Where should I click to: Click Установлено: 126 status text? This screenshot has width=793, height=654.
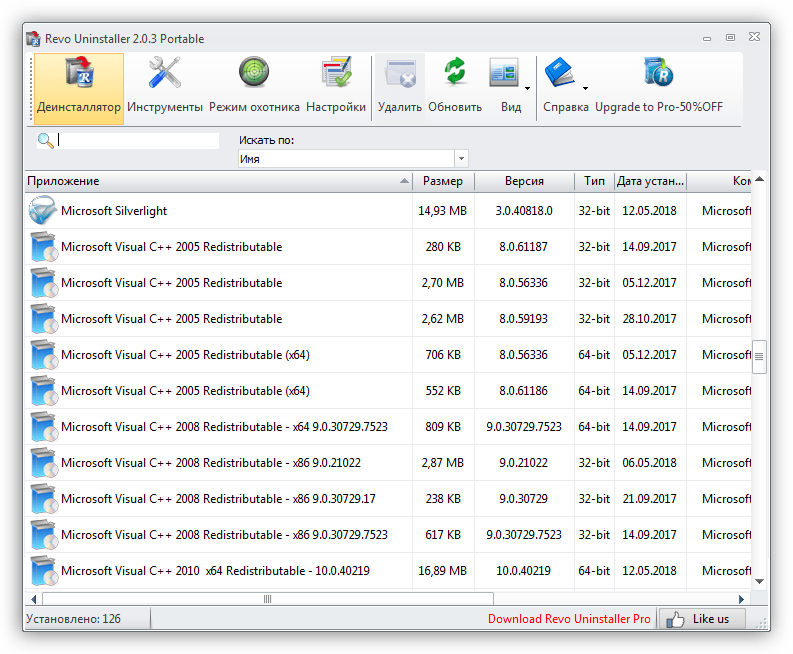coord(73,619)
